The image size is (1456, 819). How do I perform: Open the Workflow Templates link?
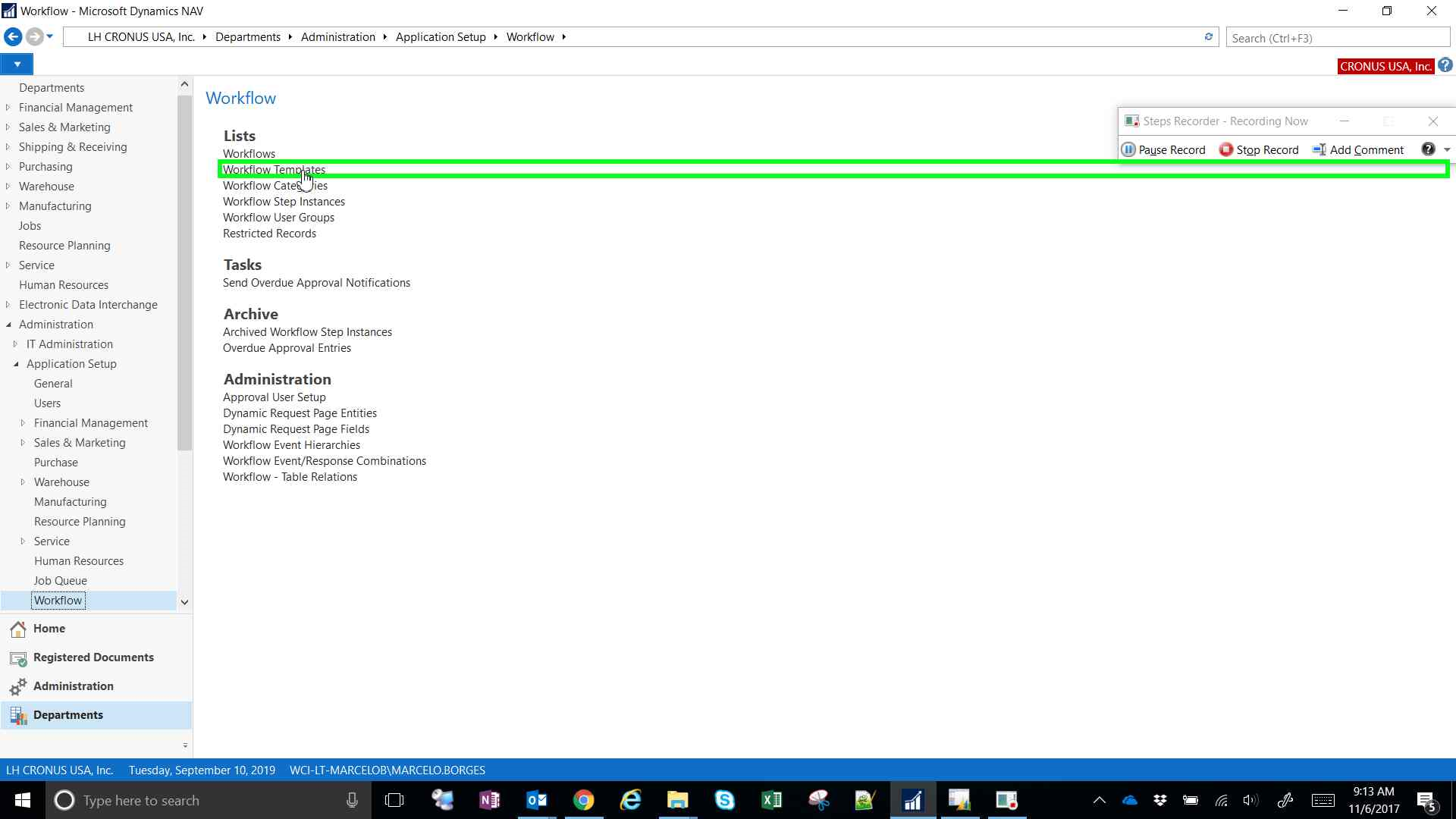tap(274, 170)
